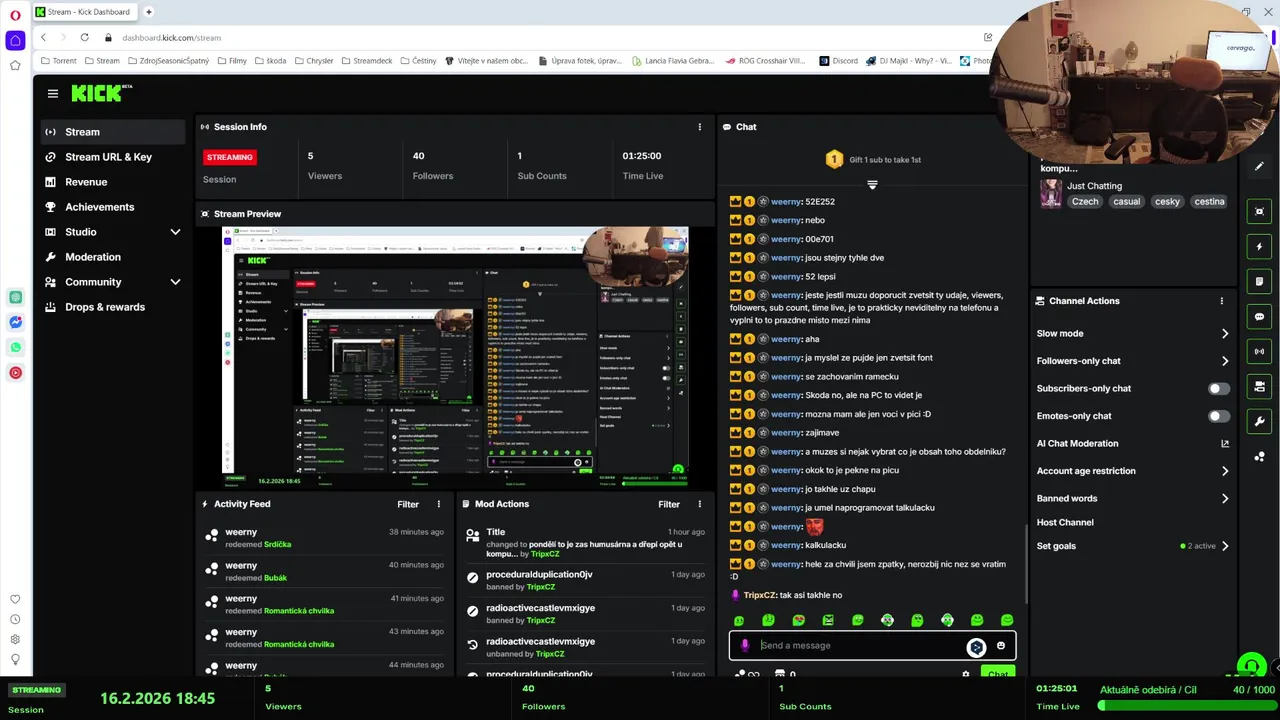Open Revenue page
The height and width of the screenshot is (720, 1280).
[x=113, y=182]
